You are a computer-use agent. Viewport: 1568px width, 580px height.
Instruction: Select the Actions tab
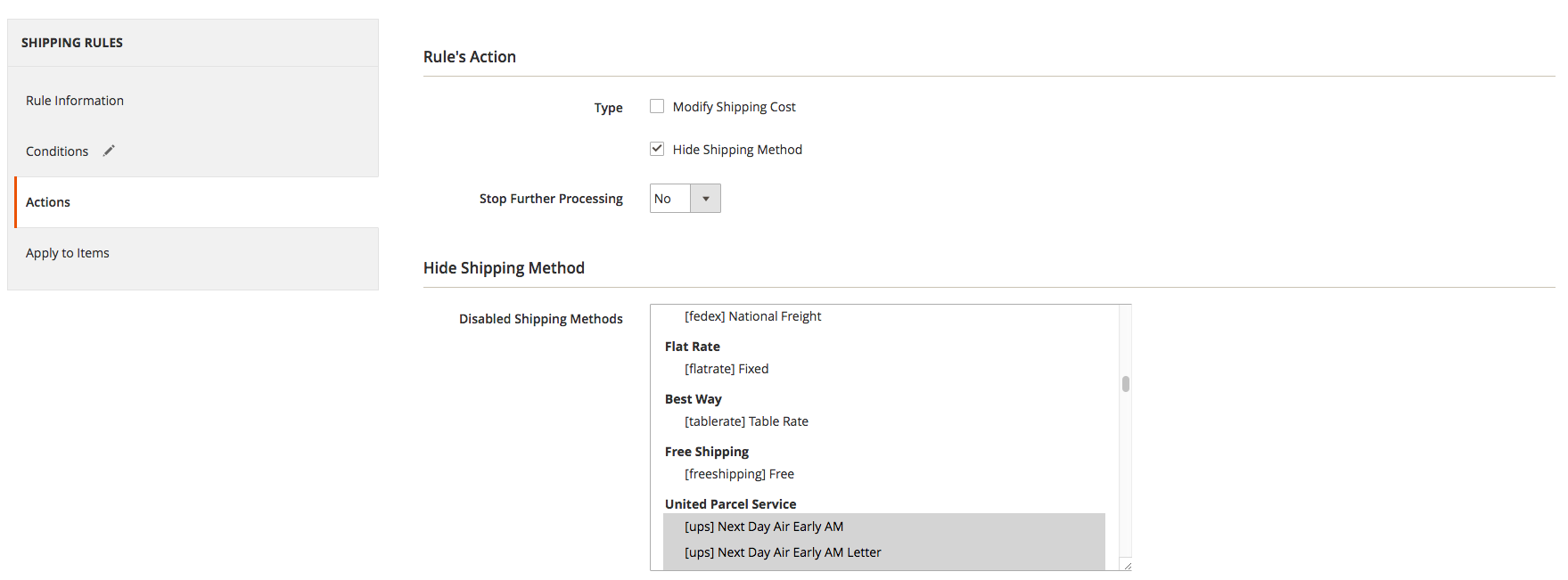pos(48,202)
